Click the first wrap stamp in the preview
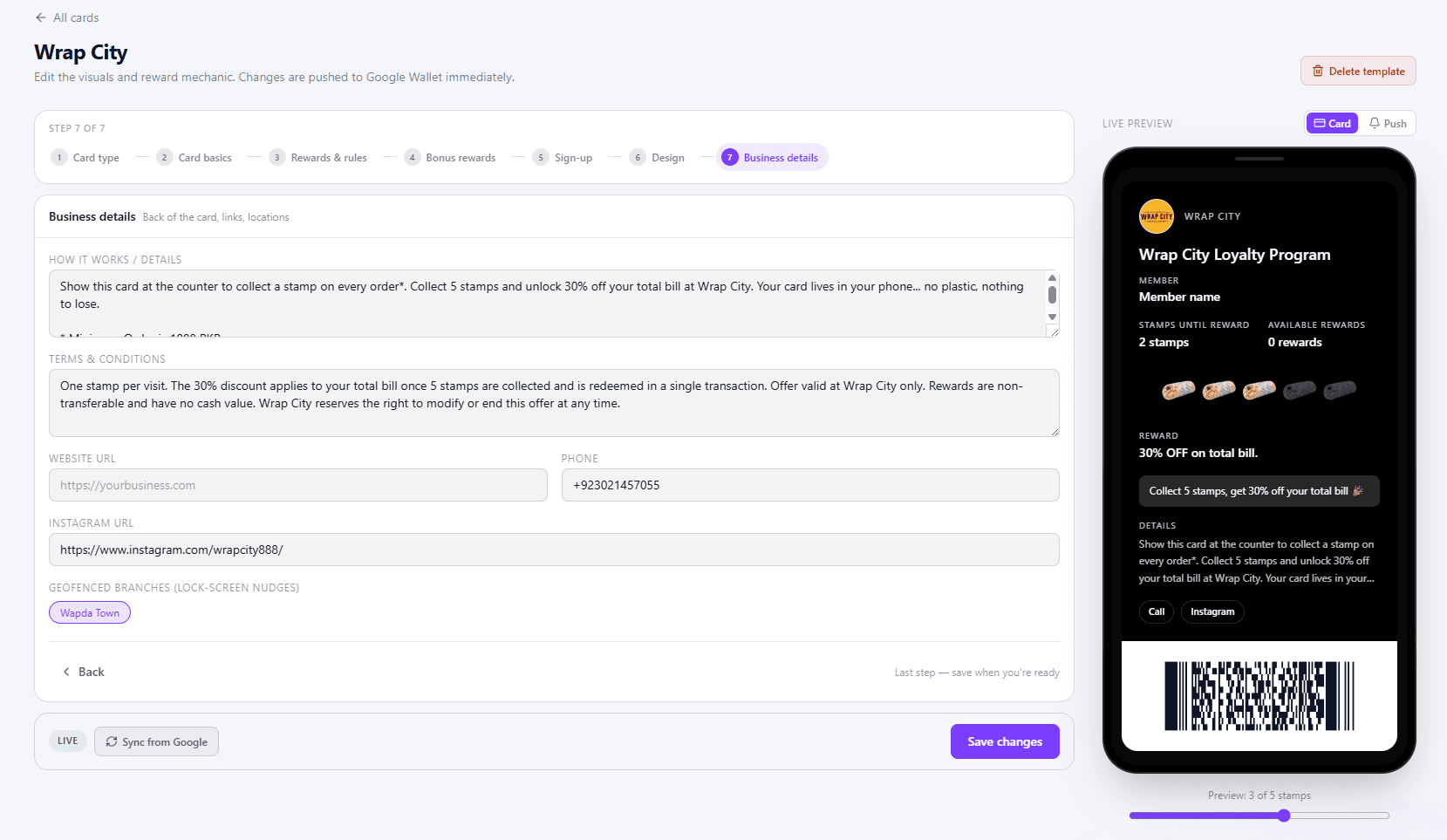Screen dimensions: 1447x840 [1178, 390]
